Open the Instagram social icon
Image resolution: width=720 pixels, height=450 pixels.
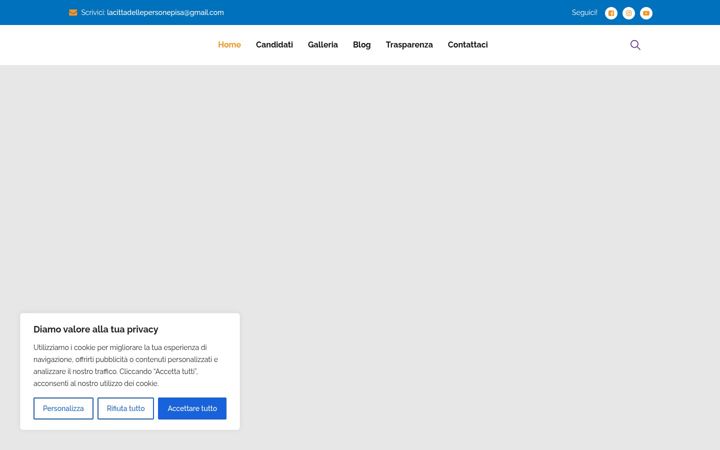pos(629,13)
